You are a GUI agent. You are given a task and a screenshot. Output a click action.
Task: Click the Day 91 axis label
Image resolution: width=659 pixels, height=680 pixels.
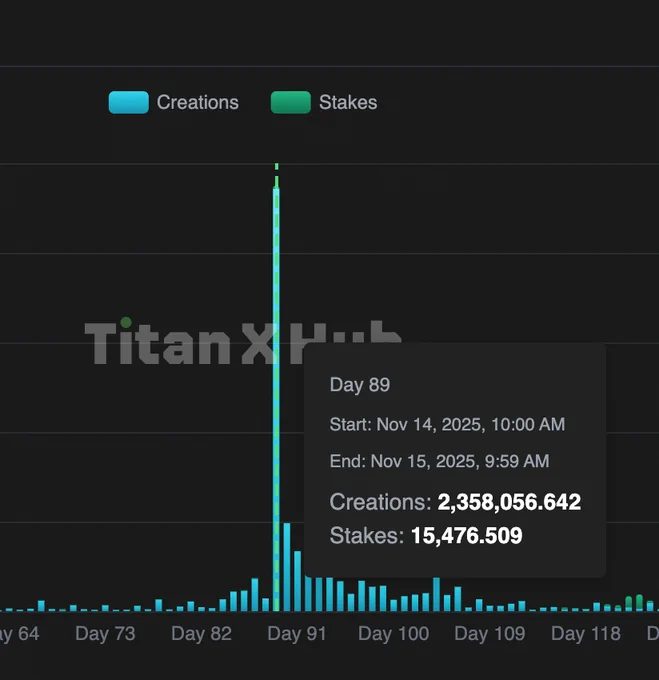point(297,634)
